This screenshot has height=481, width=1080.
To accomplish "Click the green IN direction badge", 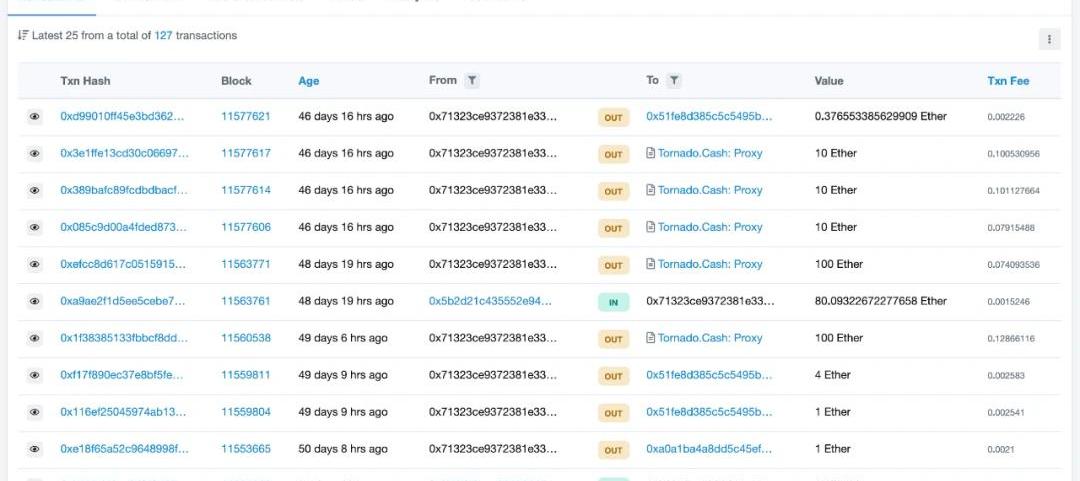I will 613,302.
